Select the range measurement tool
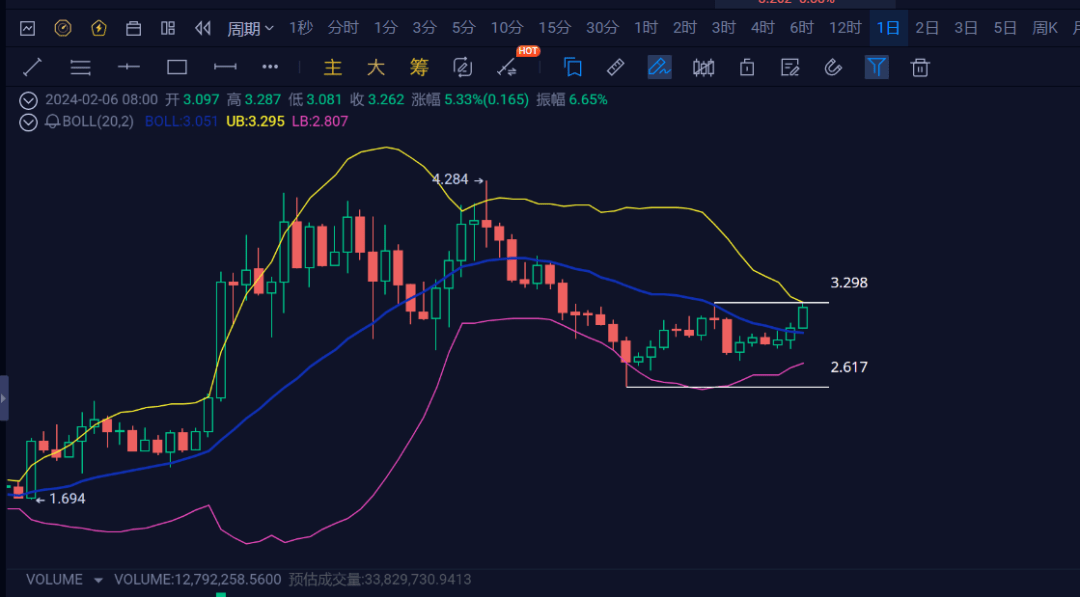The width and height of the screenshot is (1080, 597). coord(225,67)
